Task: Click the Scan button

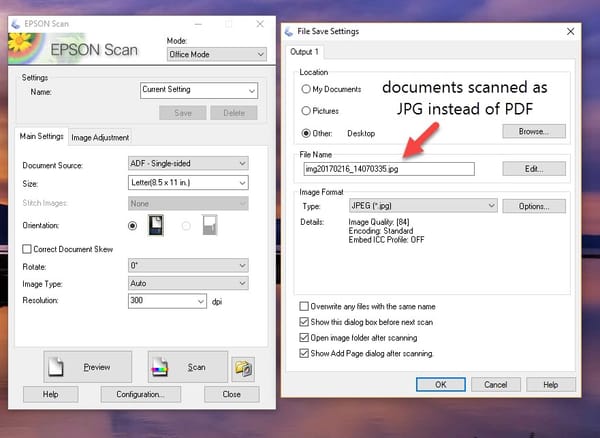Action: pyautogui.click(x=188, y=367)
